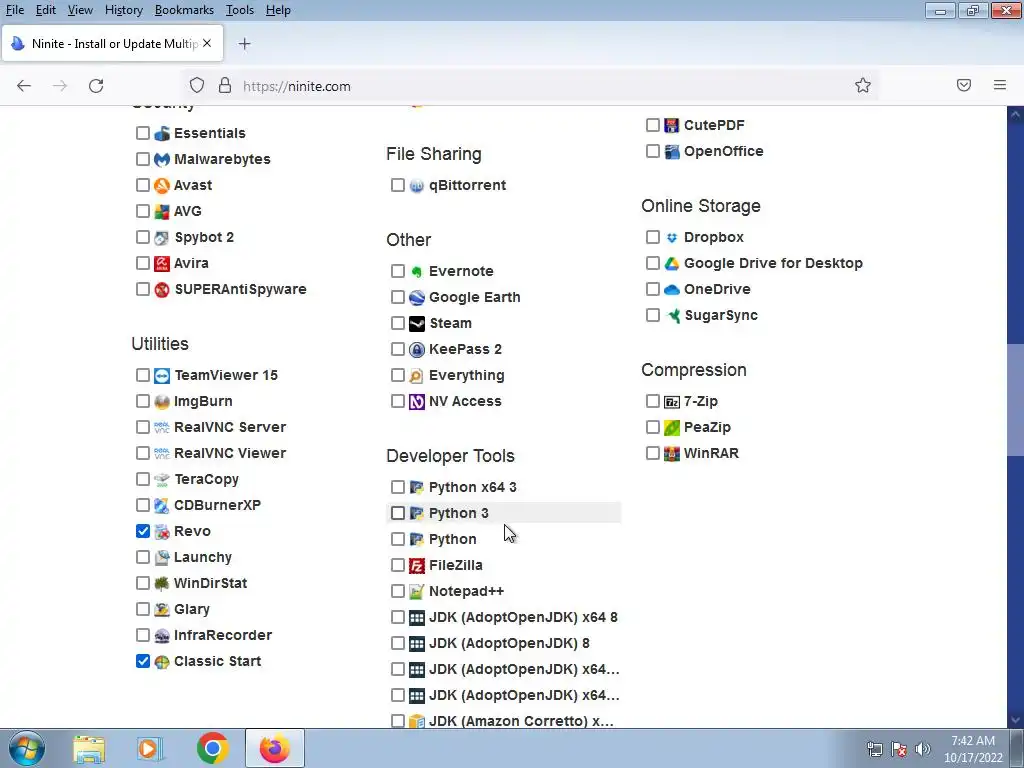Check the OpenOffice checkbox

click(652, 151)
